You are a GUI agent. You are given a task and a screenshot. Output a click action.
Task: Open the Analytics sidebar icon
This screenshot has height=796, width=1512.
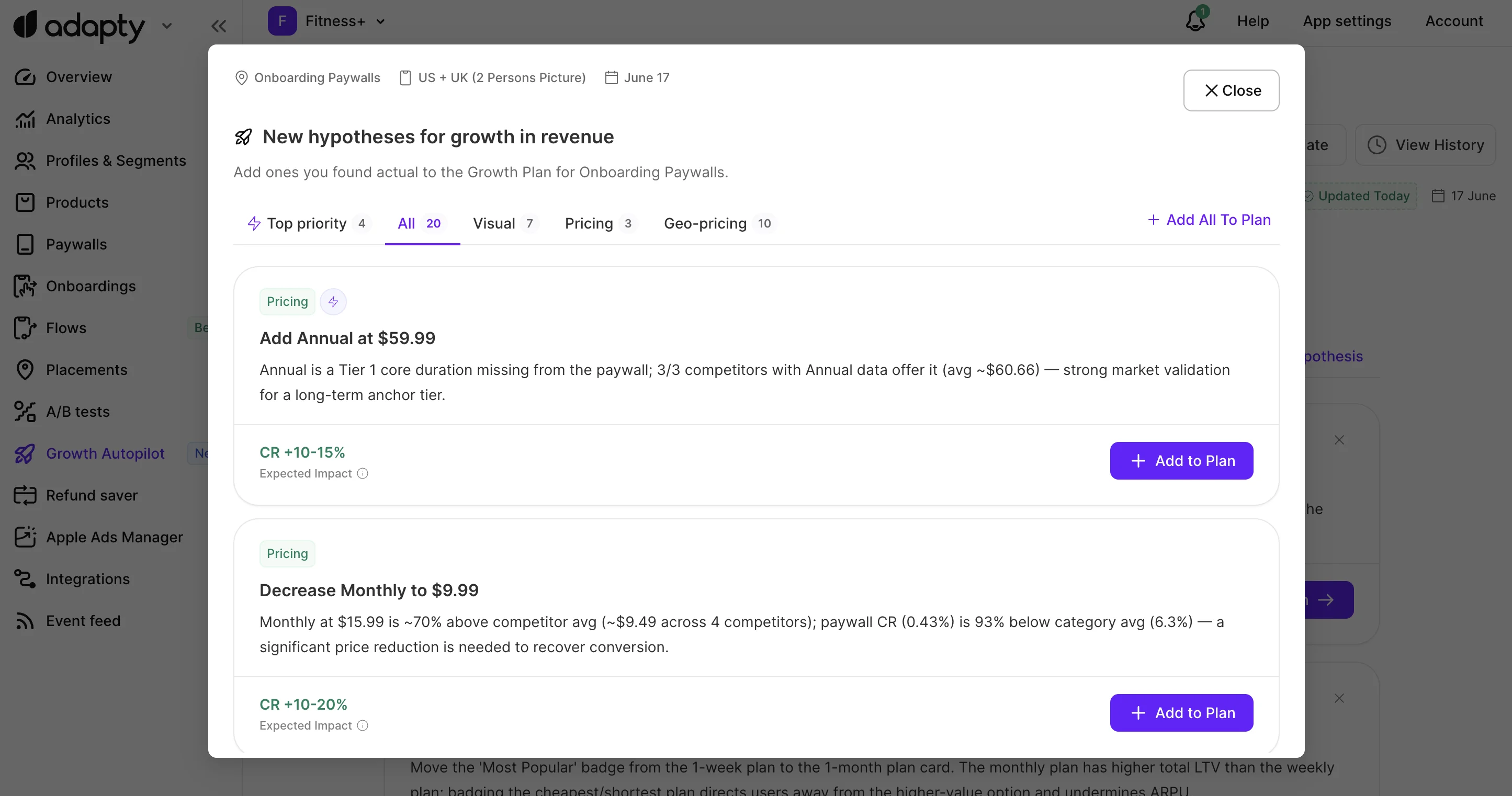[x=25, y=119]
